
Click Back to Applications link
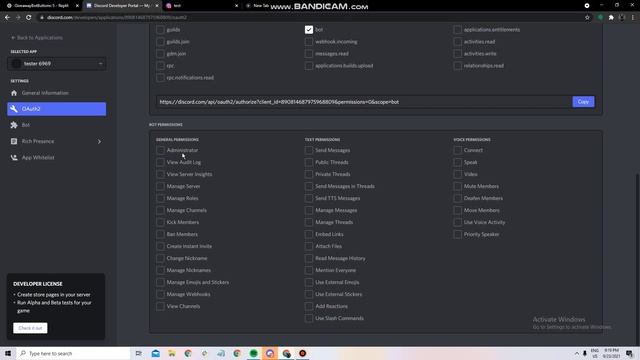click(x=37, y=38)
